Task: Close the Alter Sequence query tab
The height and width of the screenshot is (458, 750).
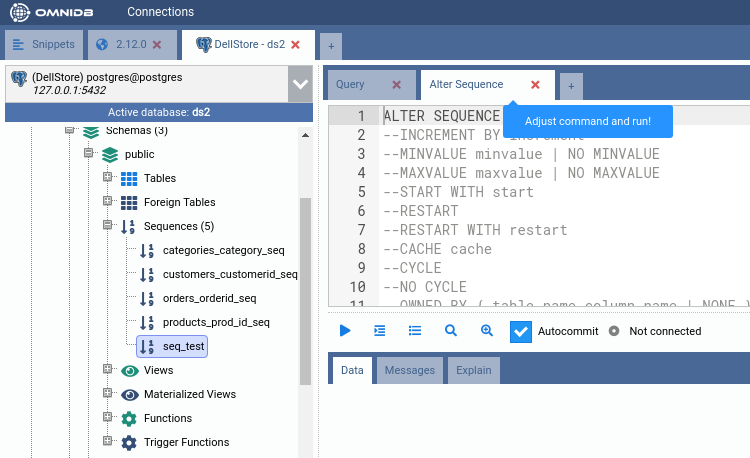Action: point(535,85)
